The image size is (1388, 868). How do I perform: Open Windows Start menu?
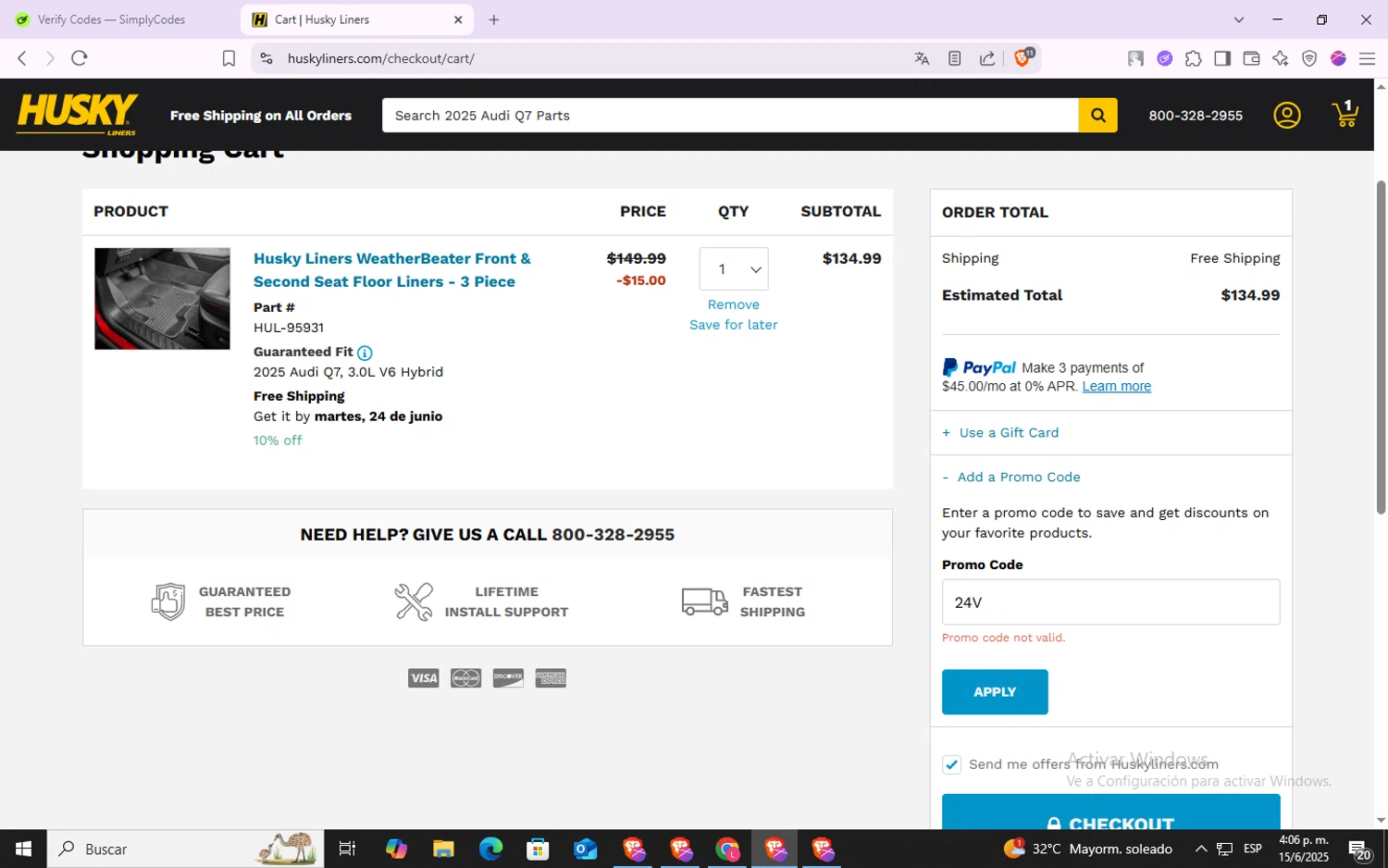click(23, 849)
